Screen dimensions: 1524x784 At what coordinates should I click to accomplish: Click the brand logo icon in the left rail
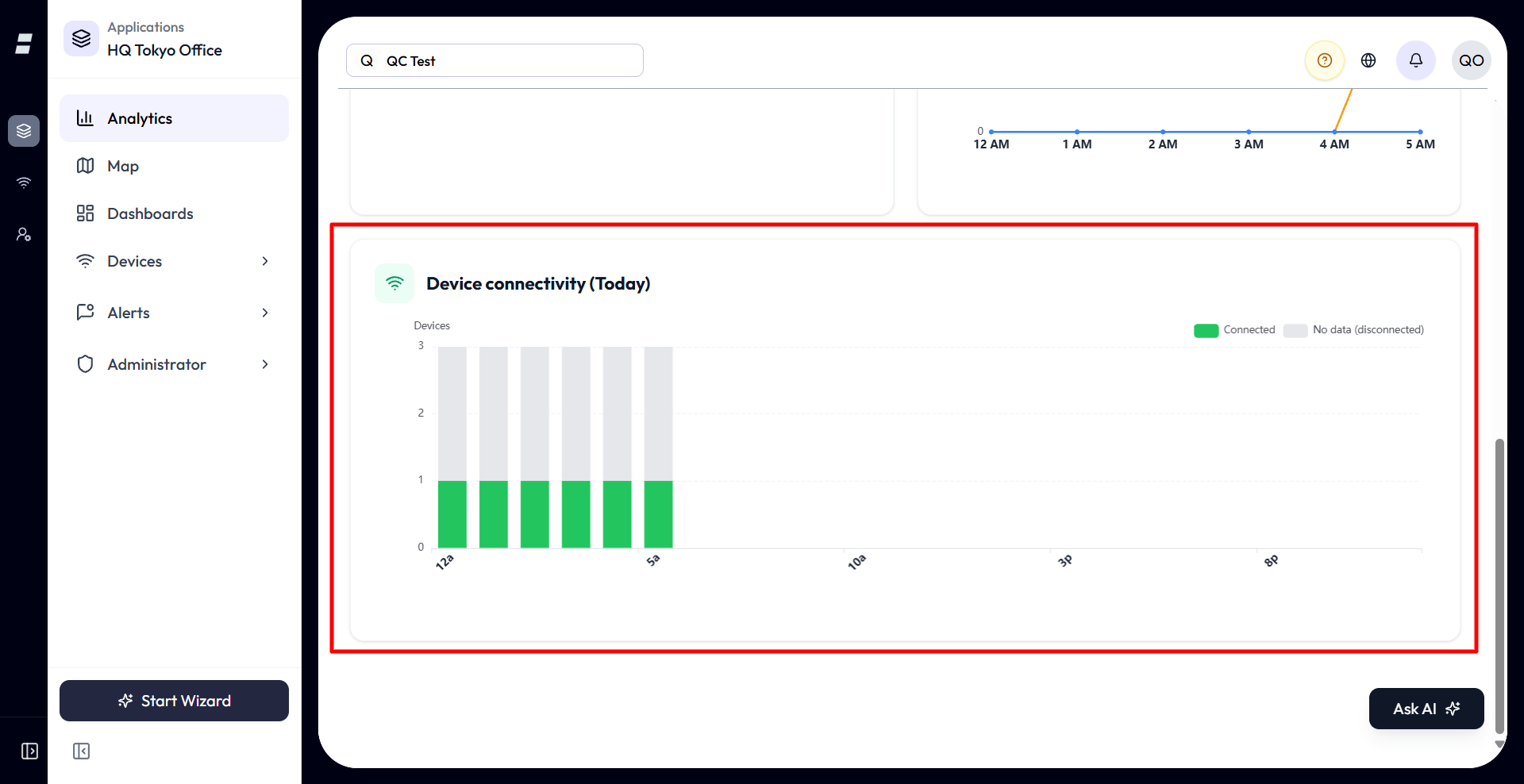tap(24, 44)
